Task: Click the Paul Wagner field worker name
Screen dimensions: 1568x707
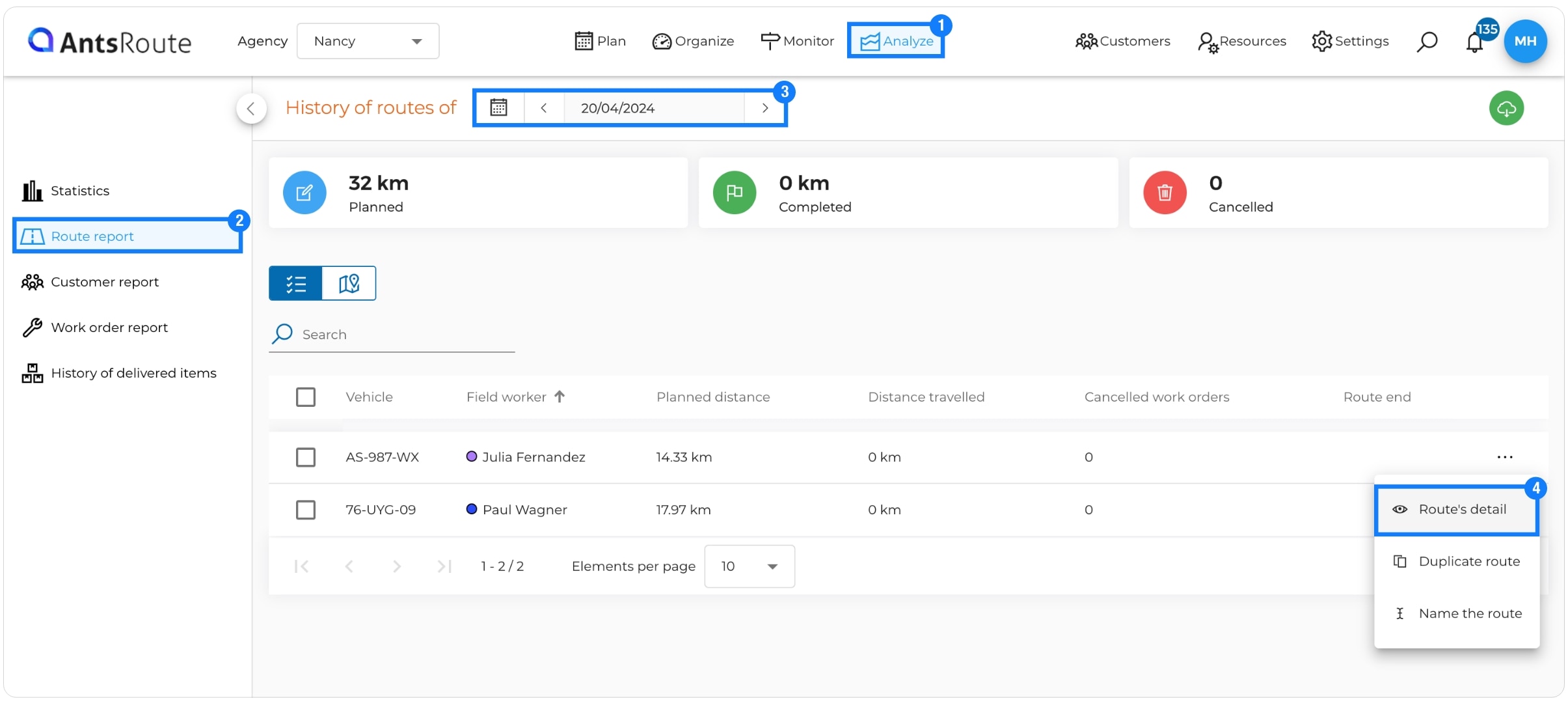Action: pos(524,510)
